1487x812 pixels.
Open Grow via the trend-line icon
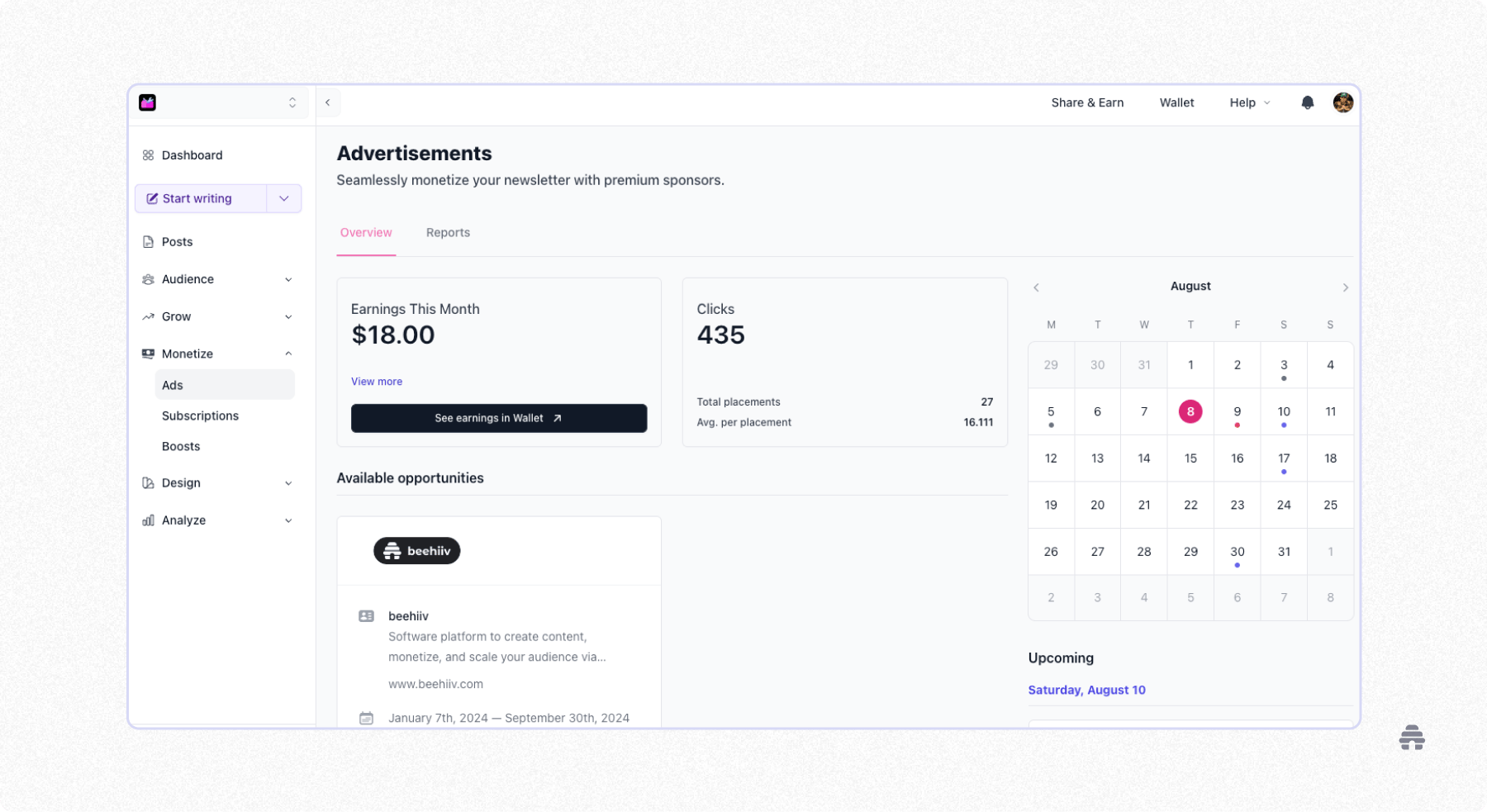(x=148, y=316)
